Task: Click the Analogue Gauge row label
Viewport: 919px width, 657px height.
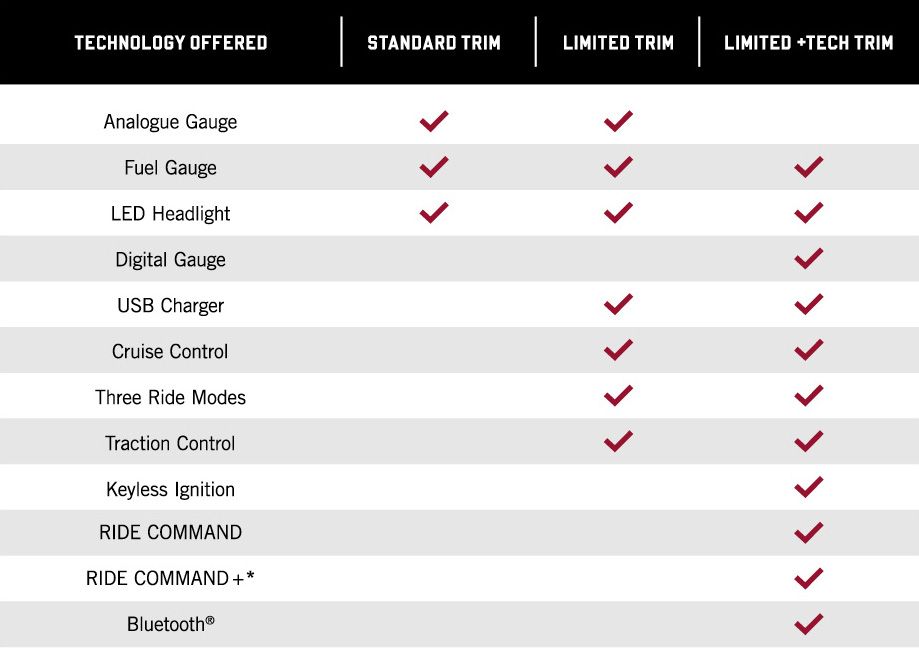Action: tap(171, 122)
